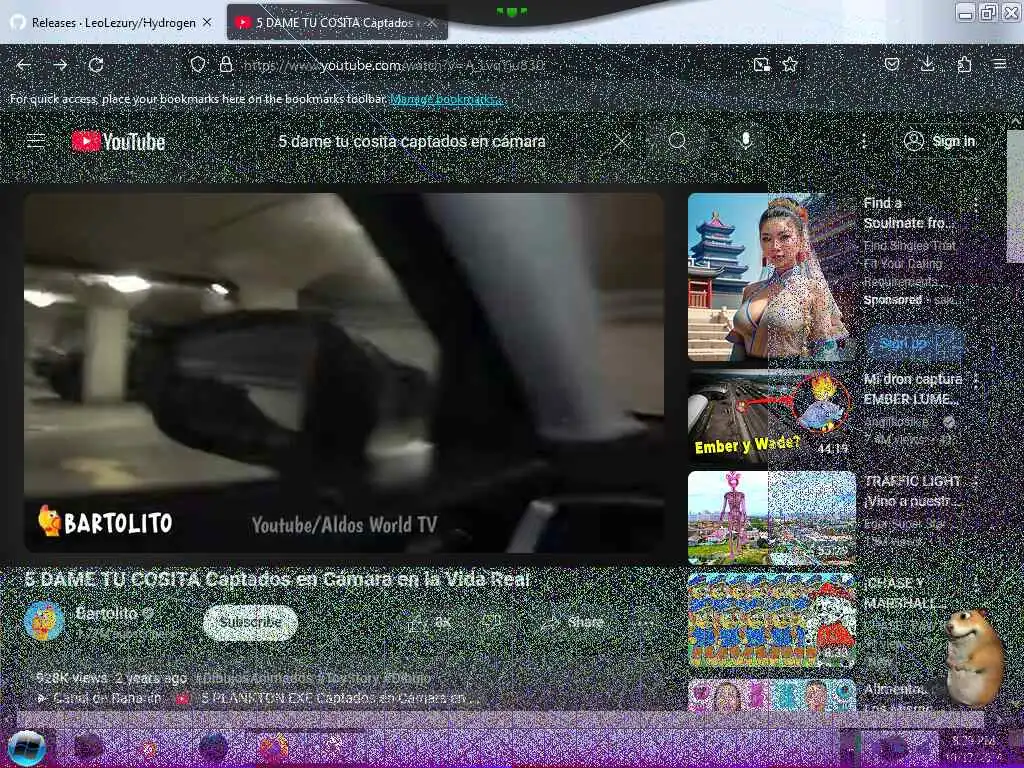The width and height of the screenshot is (1024, 768).
Task: Open Mi dron captura EMBER LUME title
Action: click(913, 389)
